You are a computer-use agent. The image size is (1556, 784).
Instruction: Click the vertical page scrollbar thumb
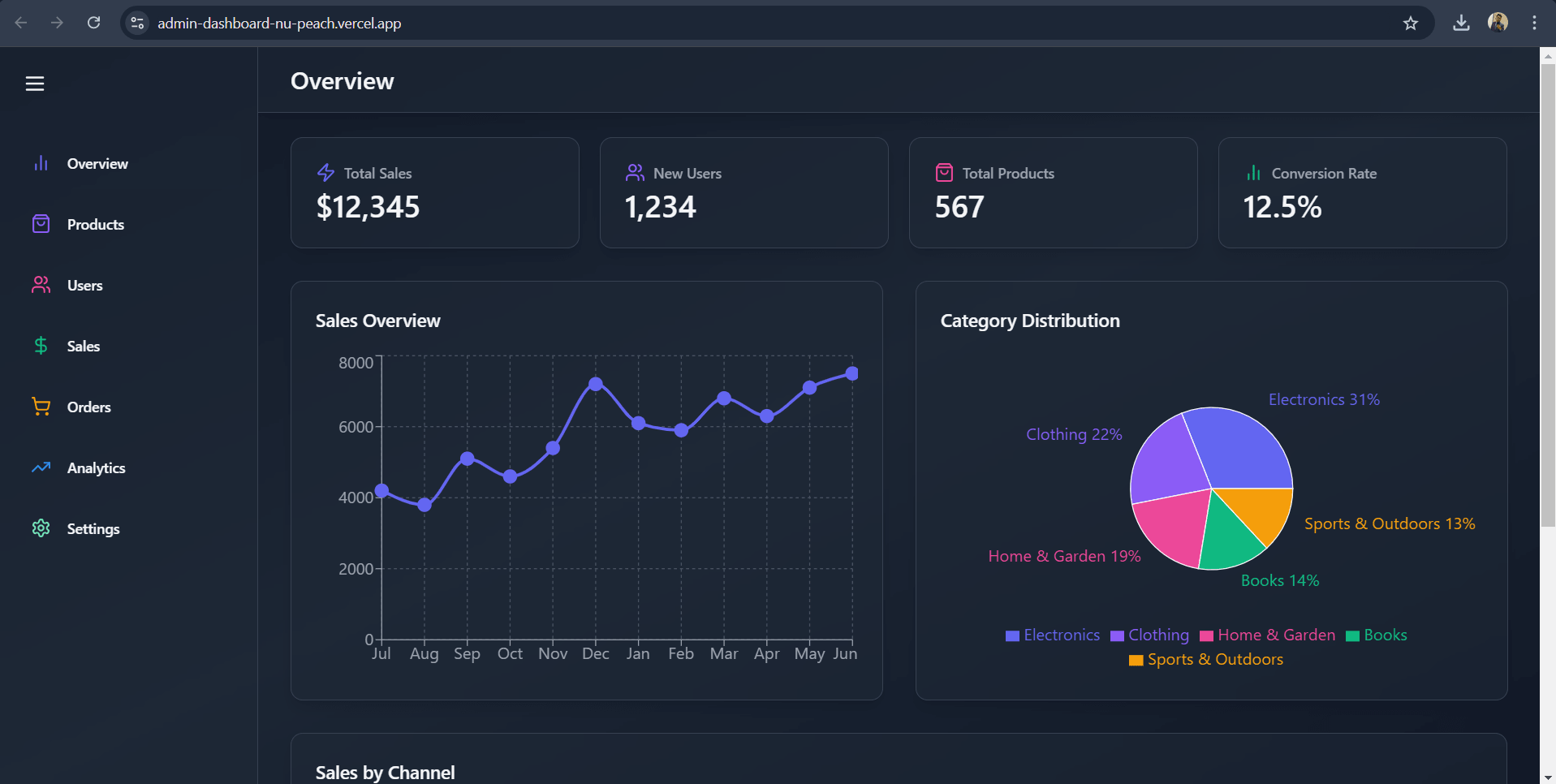[x=1548, y=296]
